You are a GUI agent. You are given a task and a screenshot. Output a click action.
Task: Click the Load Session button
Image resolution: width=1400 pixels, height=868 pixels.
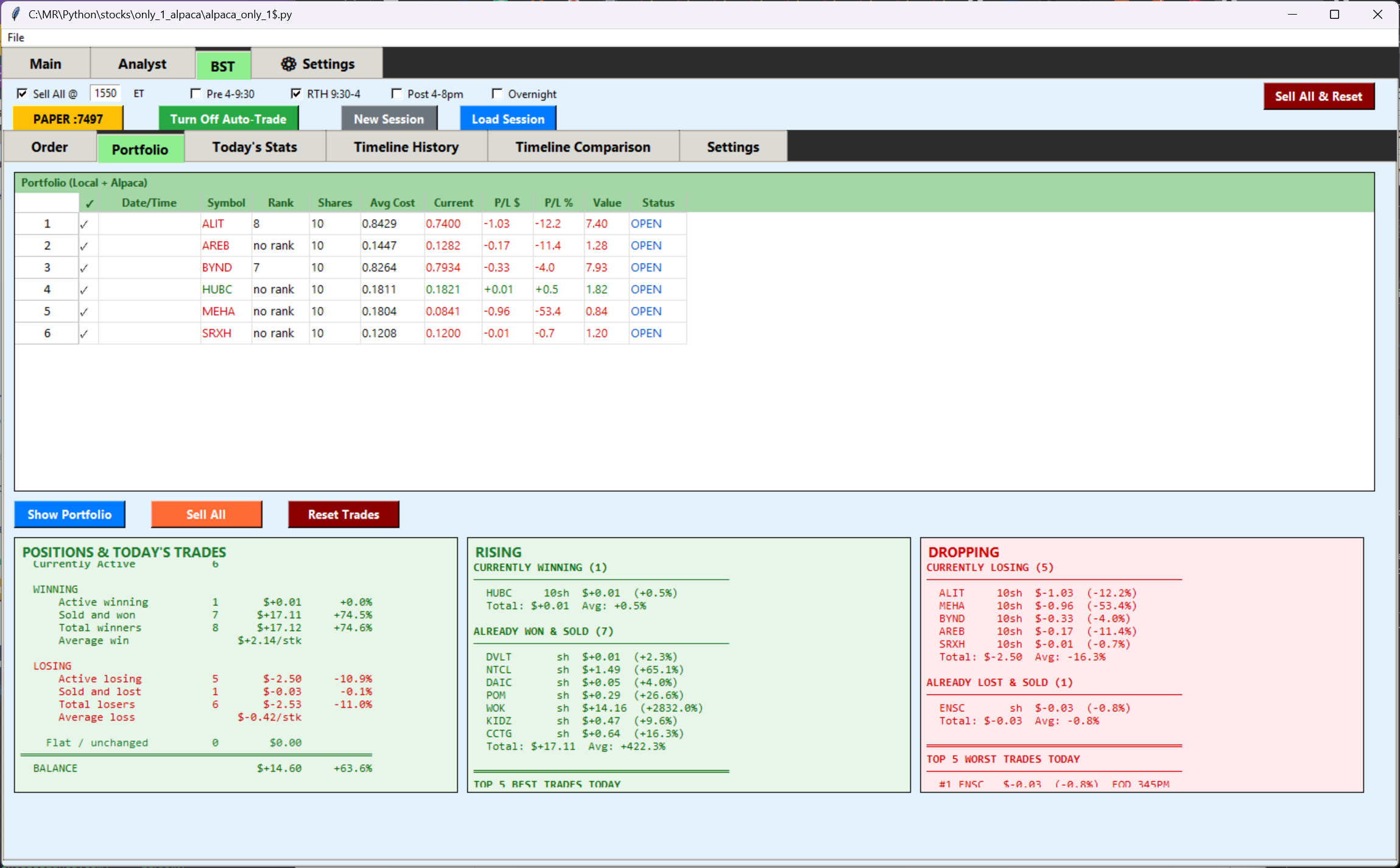[x=508, y=119]
